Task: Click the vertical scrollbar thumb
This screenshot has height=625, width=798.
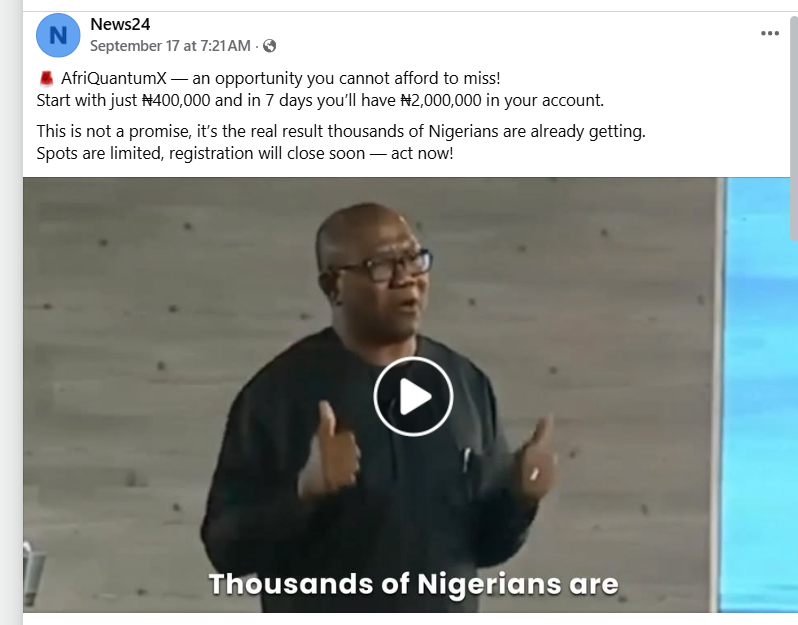Action: [x=794, y=127]
